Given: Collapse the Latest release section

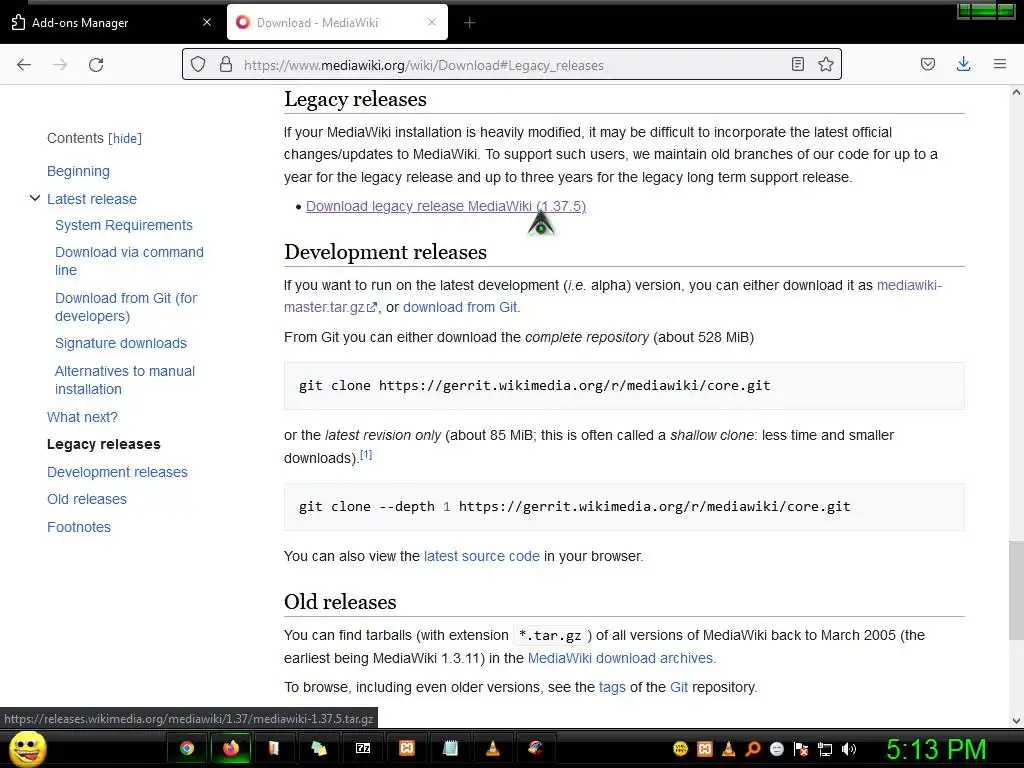Looking at the screenshot, I should tap(35, 199).
